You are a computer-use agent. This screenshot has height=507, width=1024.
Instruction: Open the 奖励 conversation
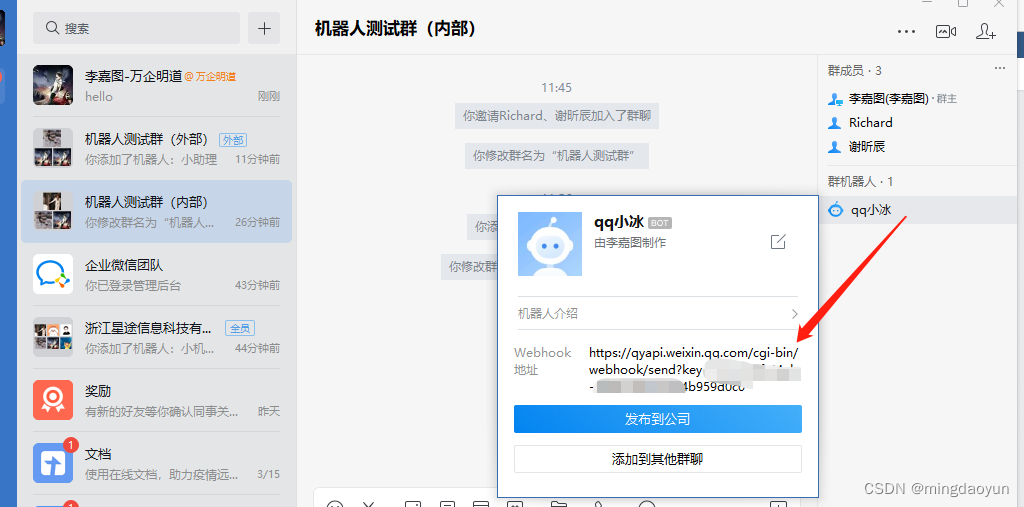[157, 401]
